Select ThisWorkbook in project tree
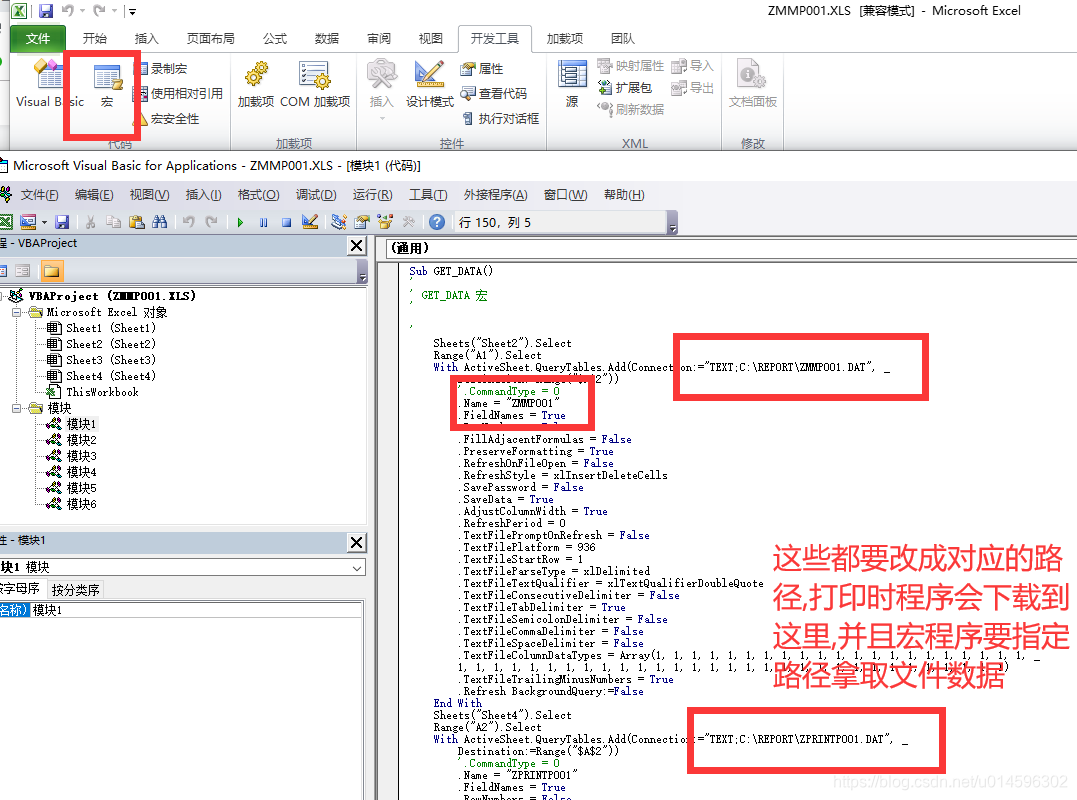The height and width of the screenshot is (800, 1077). pyautogui.click(x=92, y=392)
